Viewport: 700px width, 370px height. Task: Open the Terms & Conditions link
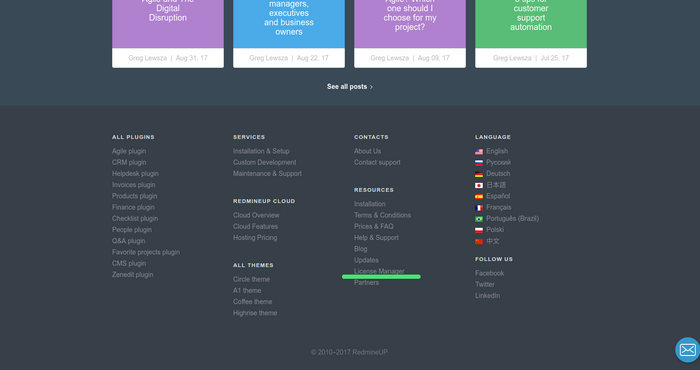click(x=383, y=215)
